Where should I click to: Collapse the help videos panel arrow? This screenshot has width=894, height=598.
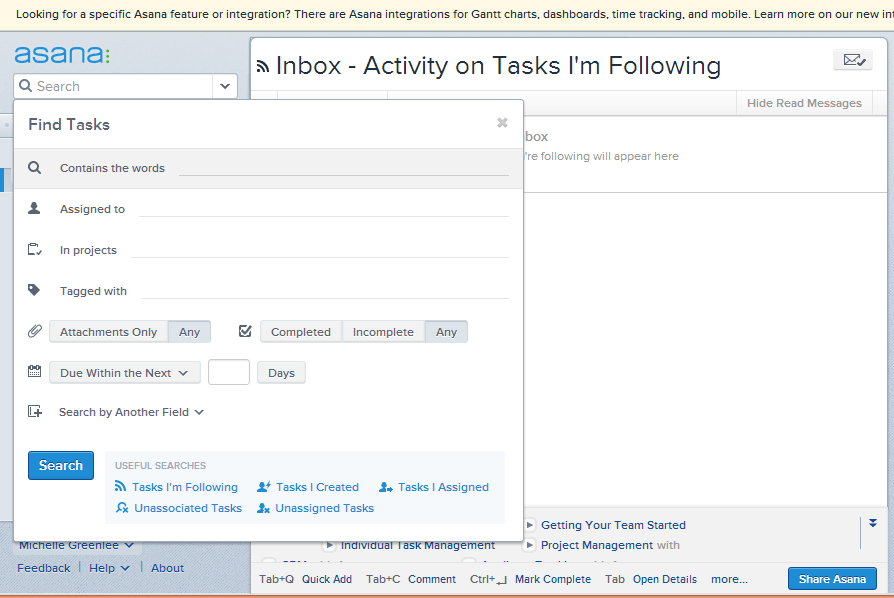pyautogui.click(x=873, y=523)
